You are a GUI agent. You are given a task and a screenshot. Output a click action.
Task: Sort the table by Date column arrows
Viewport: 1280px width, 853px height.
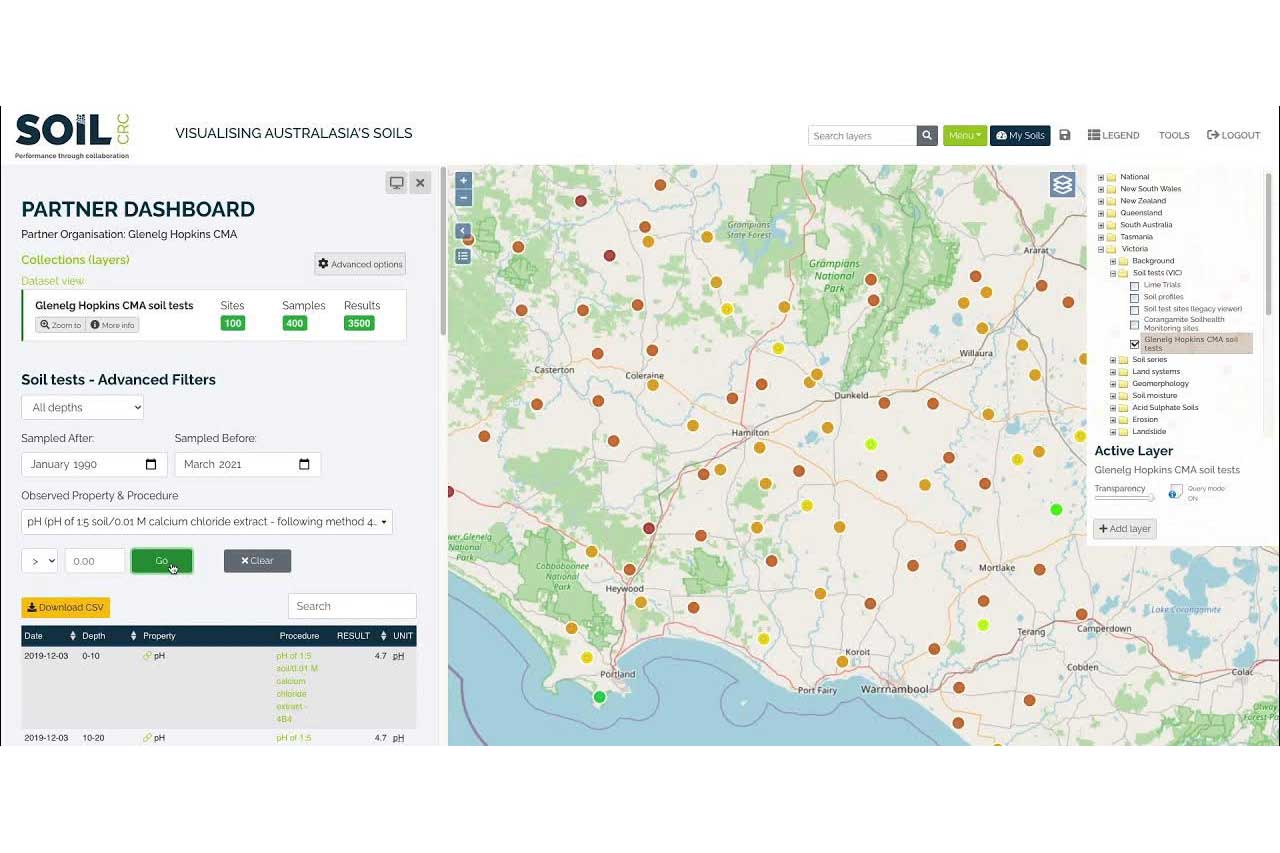[73, 636]
